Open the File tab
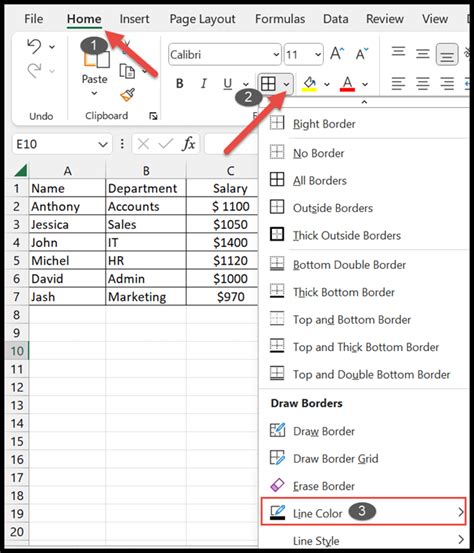Image resolution: width=474 pixels, height=553 pixels. pyautogui.click(x=34, y=19)
